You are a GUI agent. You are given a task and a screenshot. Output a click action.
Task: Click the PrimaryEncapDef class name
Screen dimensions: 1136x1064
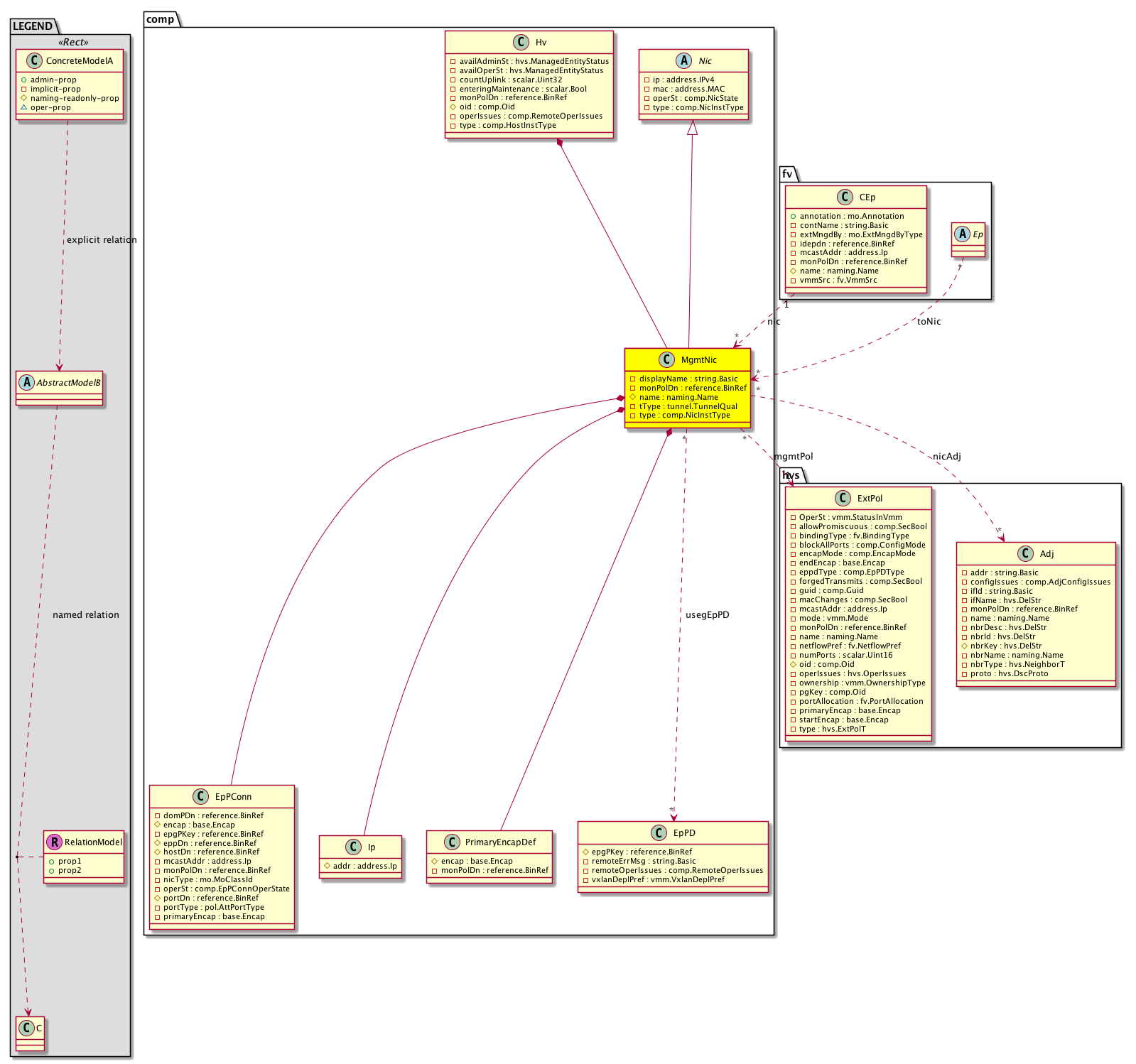point(500,842)
